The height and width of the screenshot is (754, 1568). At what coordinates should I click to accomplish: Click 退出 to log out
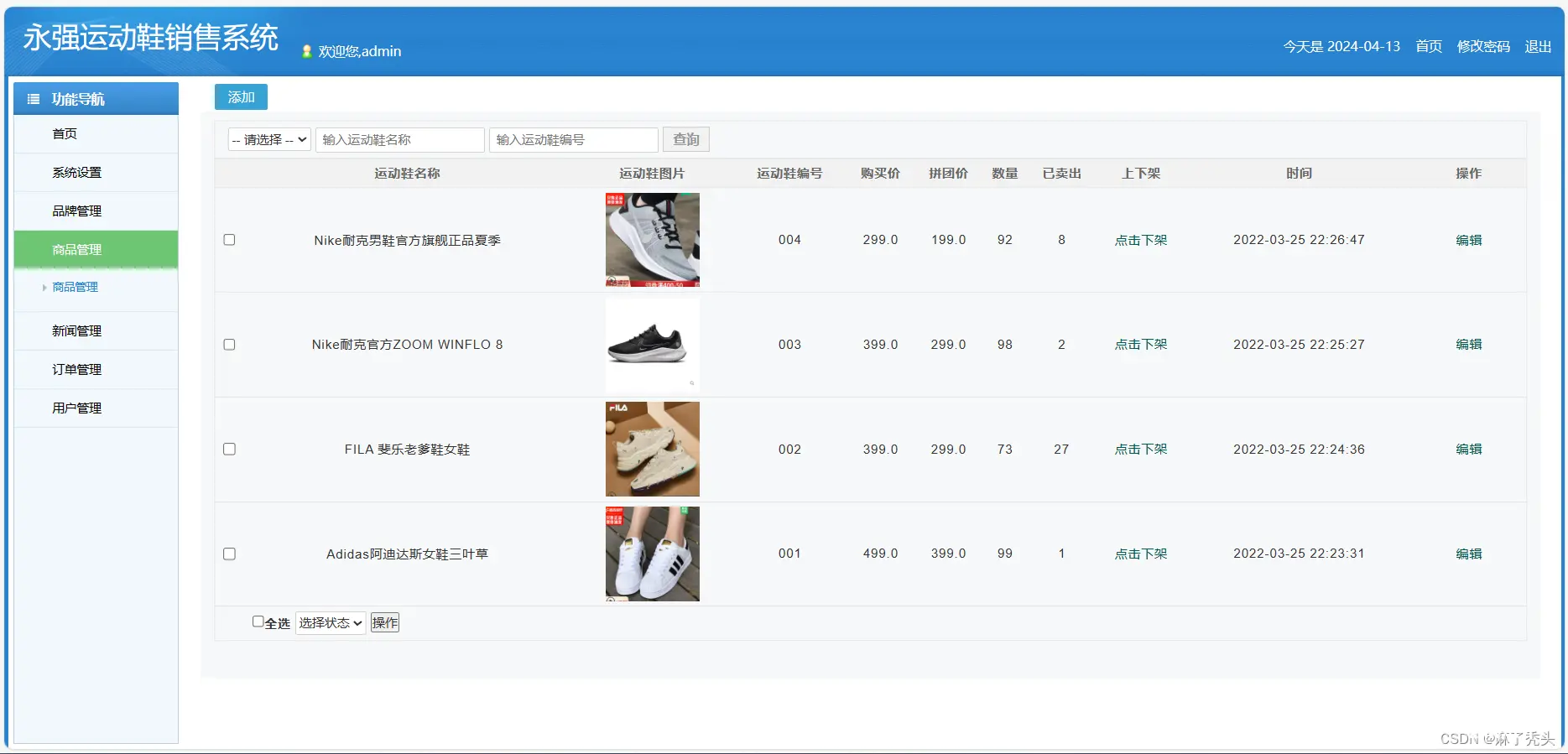point(1538,47)
